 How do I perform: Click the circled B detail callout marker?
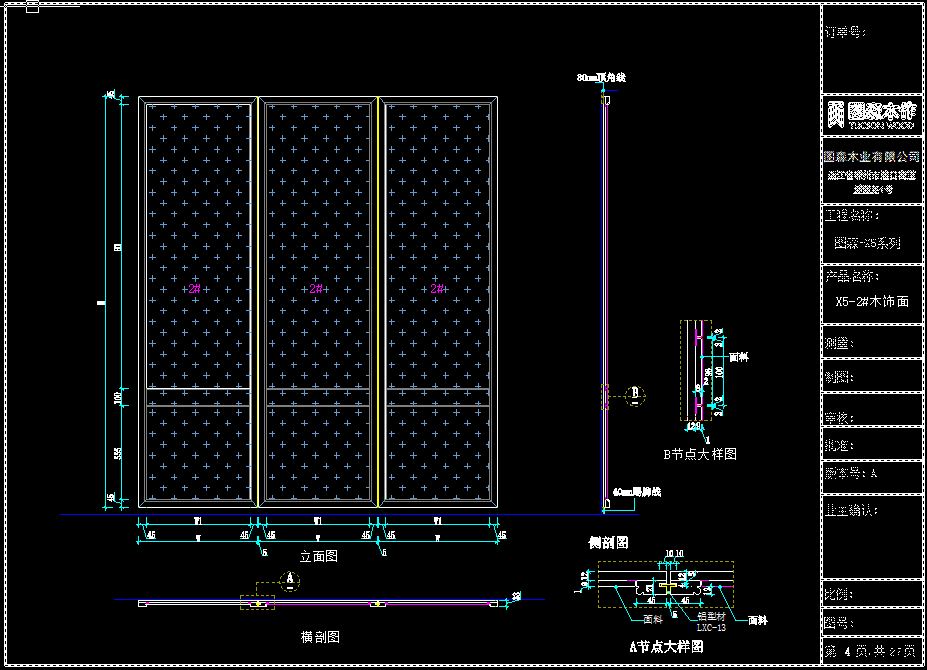634,395
